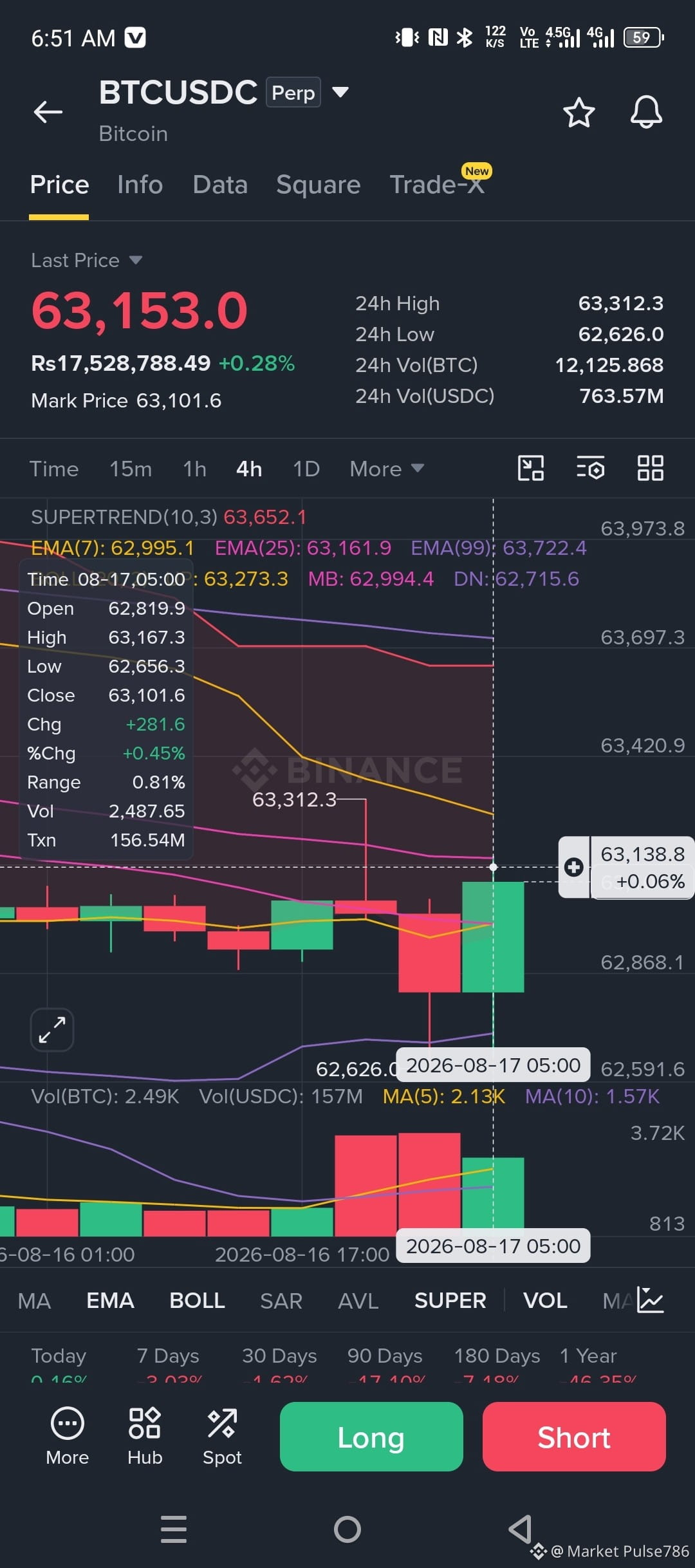
Task: Tap the MA(10) 1.57K volume label
Action: (592, 1096)
